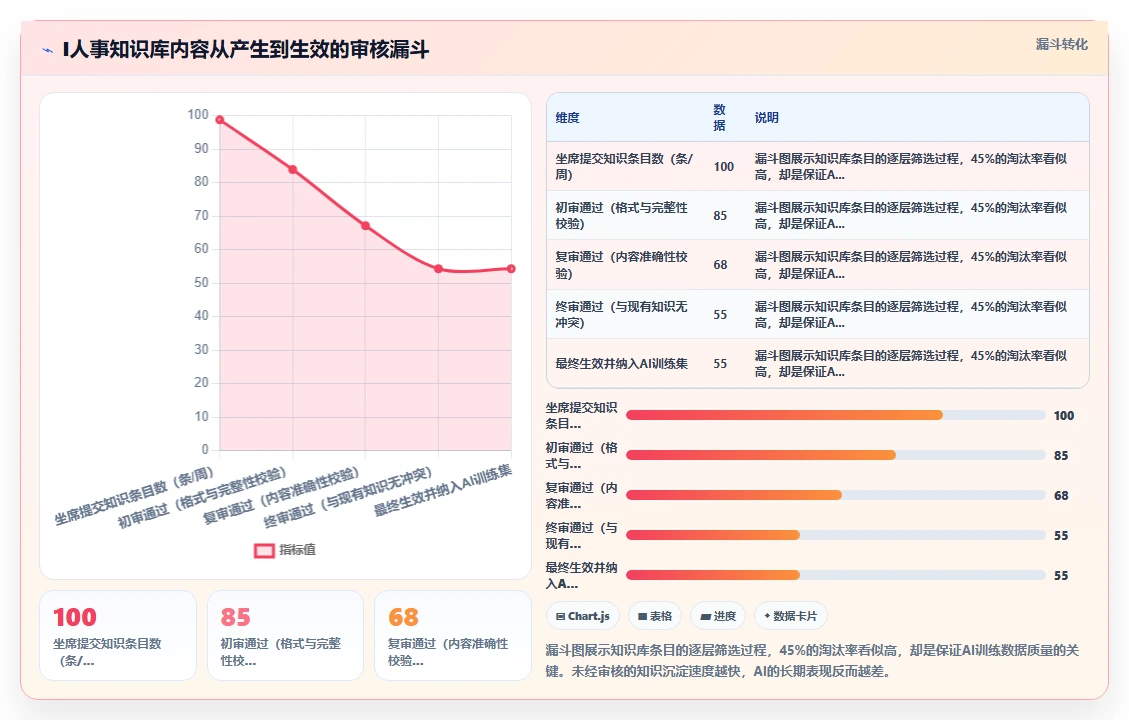Click the table value 68
The image size is (1129, 720).
(x=720, y=265)
